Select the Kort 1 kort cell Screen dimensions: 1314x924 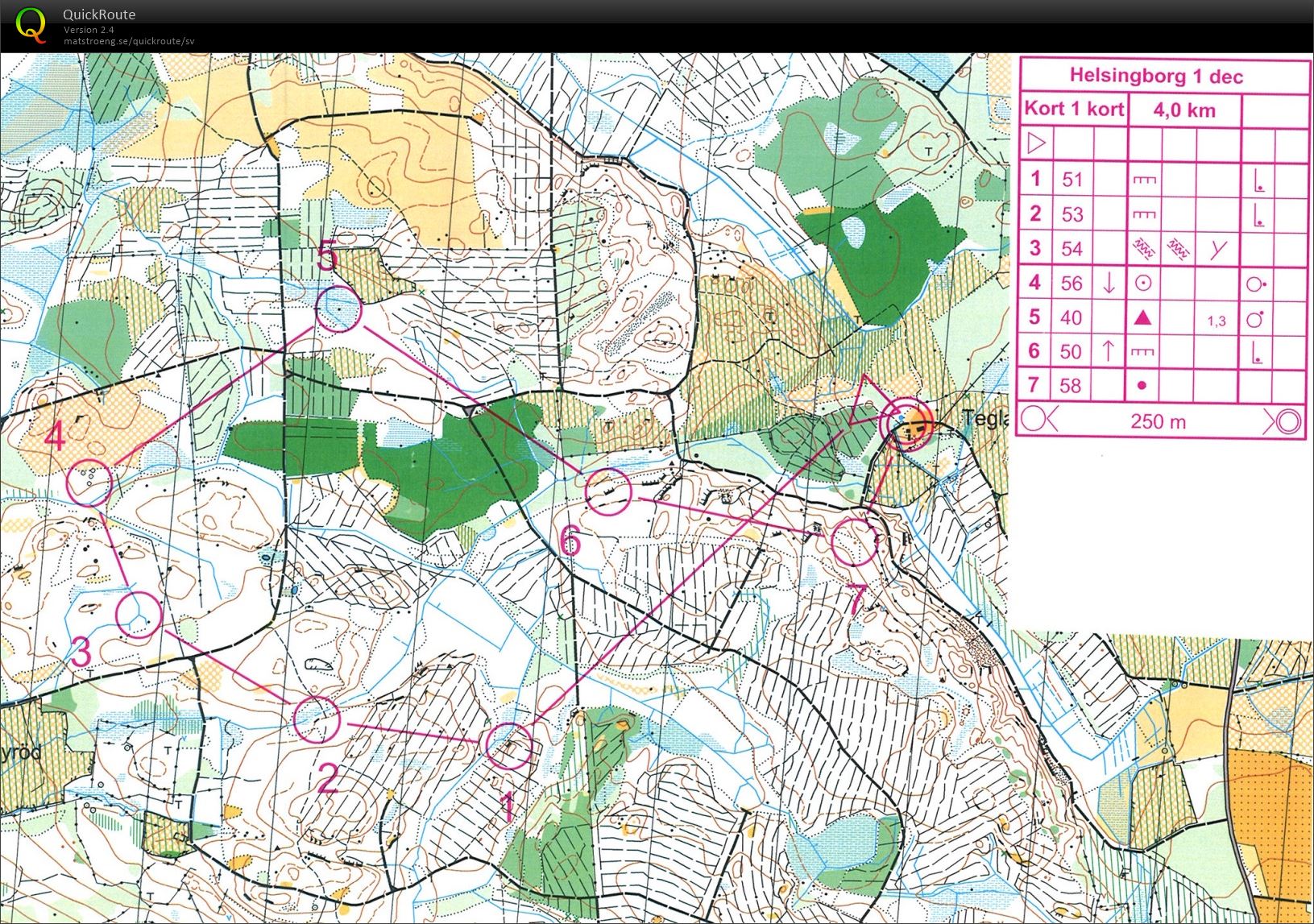[1074, 109]
